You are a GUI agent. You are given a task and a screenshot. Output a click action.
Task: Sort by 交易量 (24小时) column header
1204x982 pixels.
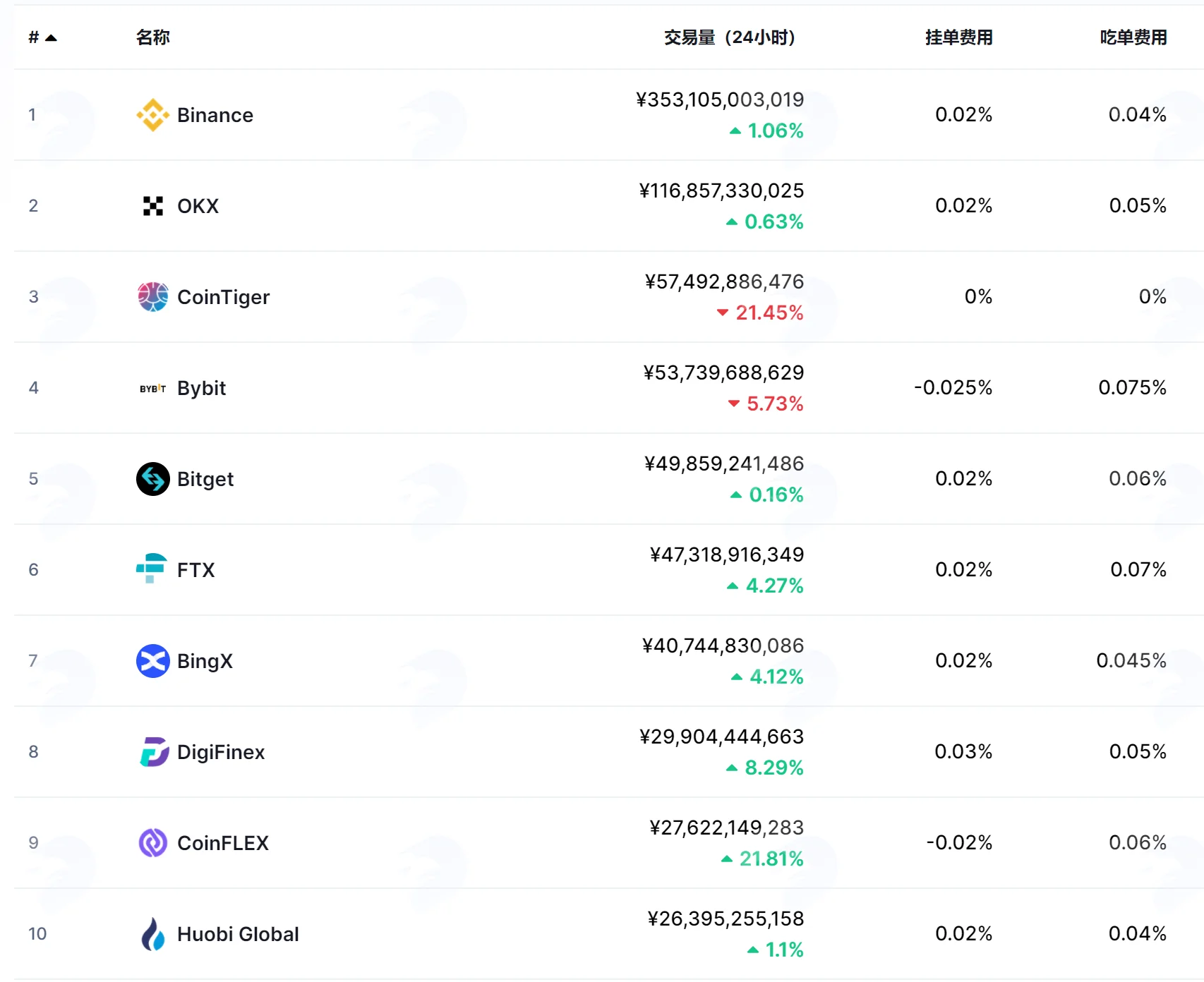click(x=730, y=37)
